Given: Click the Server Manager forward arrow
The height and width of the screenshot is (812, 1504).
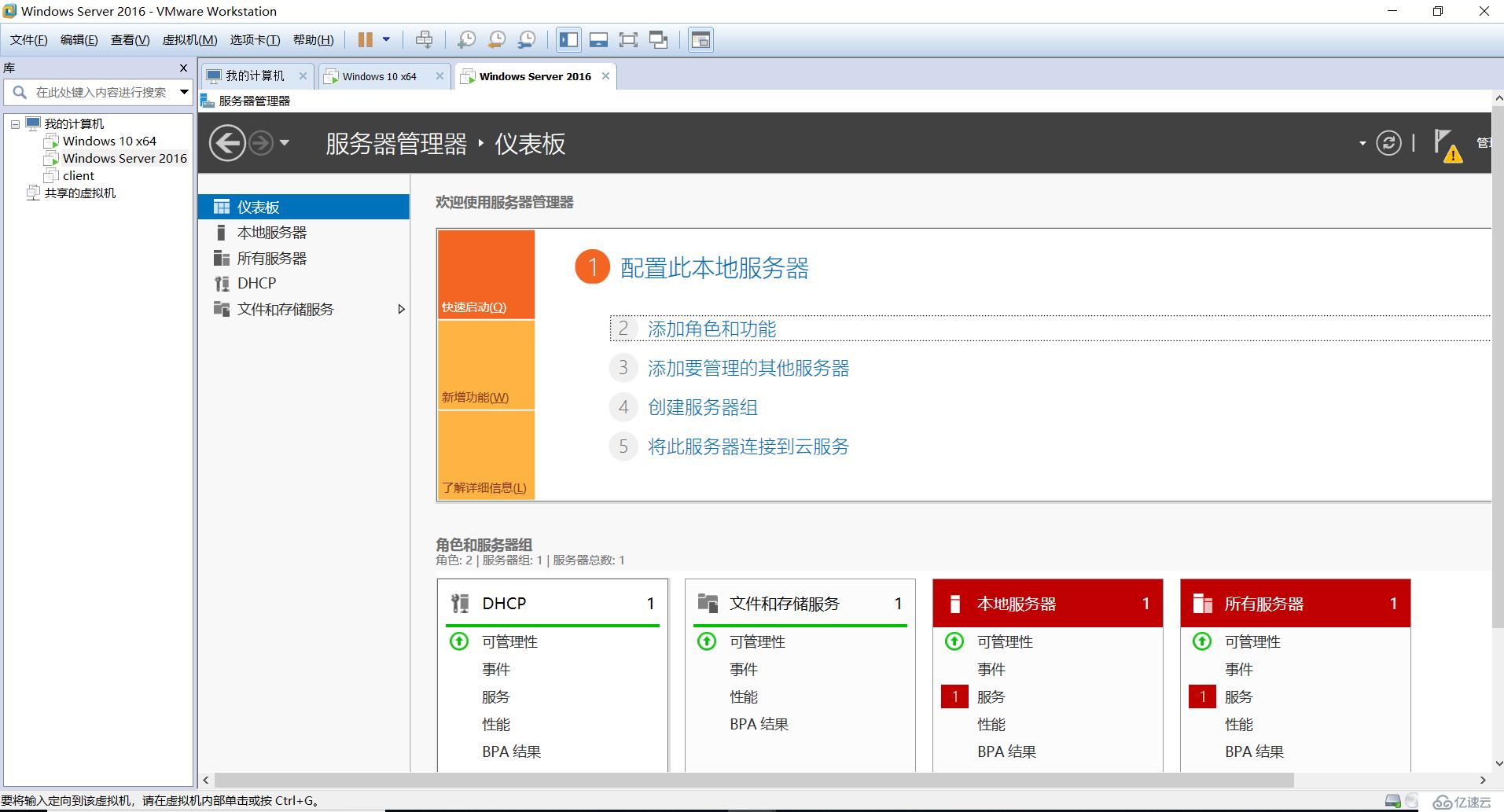Looking at the screenshot, I should pos(261,143).
